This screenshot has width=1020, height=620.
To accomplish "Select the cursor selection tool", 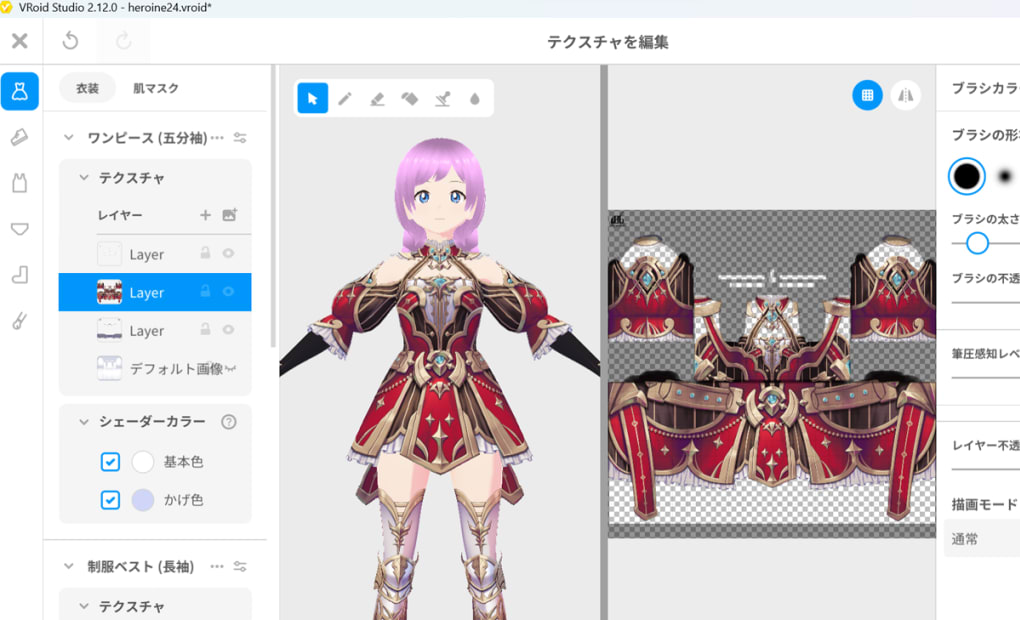I will 313,98.
